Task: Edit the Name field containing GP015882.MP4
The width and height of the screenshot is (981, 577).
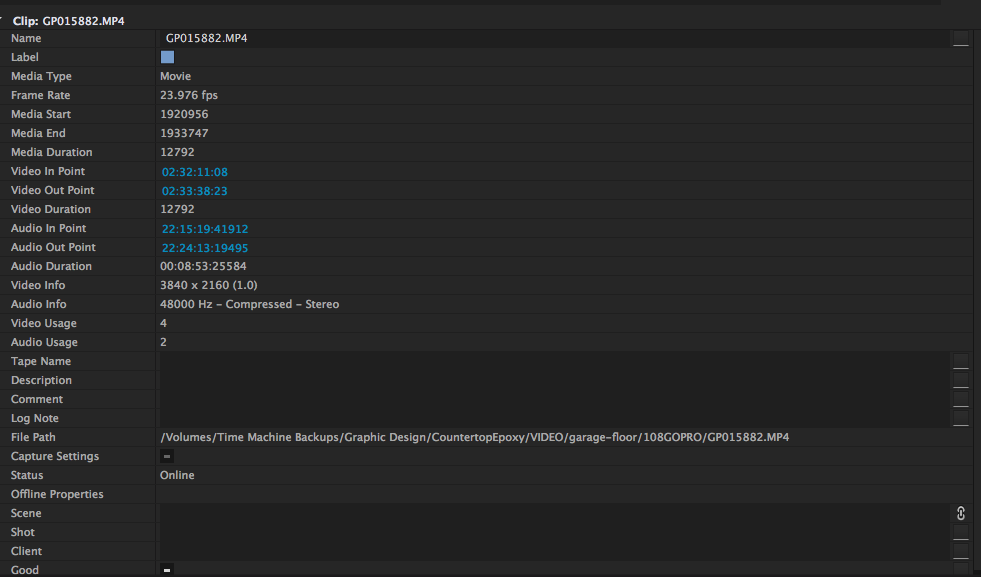Action: click(x=554, y=38)
